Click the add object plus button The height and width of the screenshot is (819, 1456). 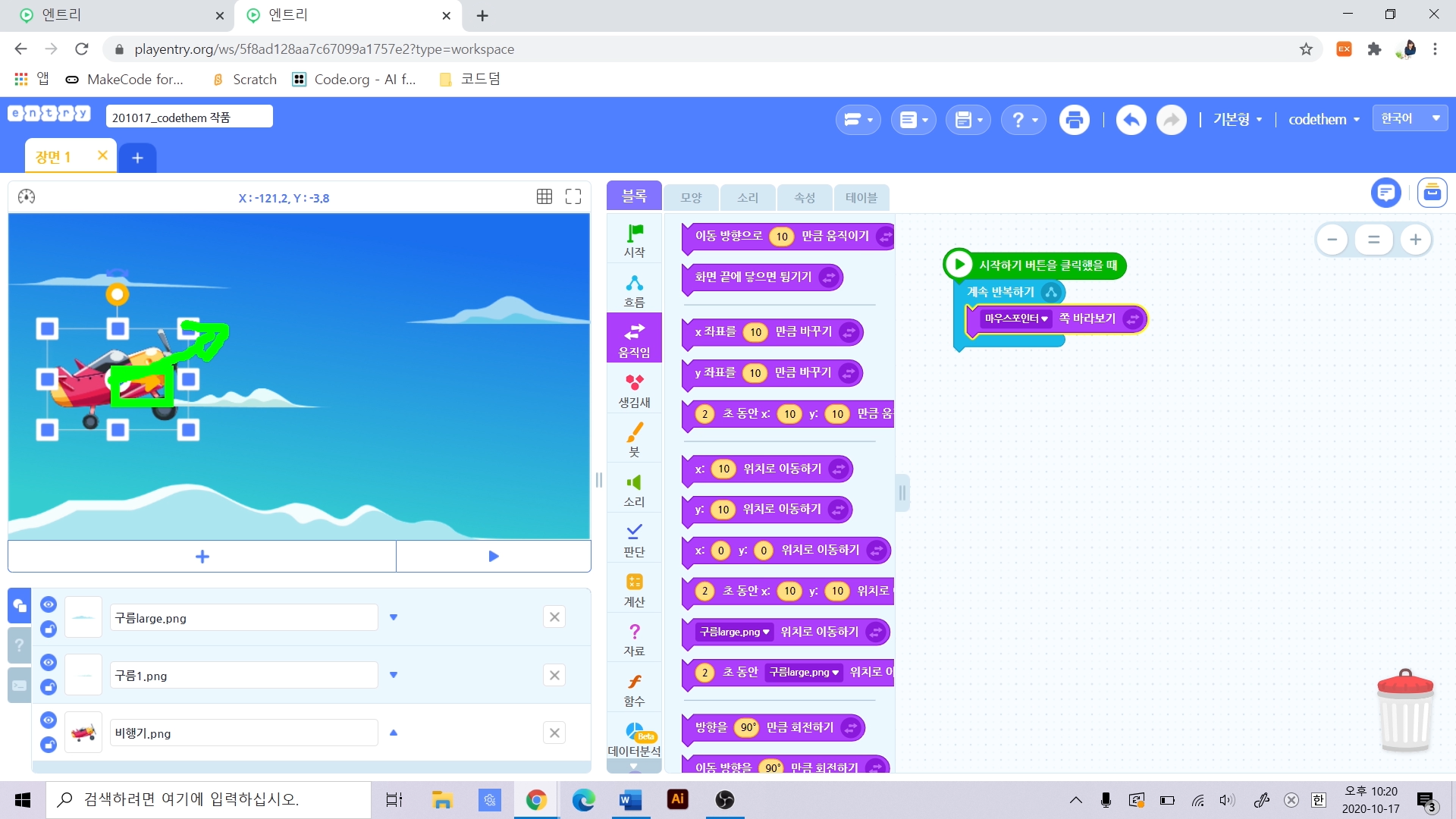point(202,557)
